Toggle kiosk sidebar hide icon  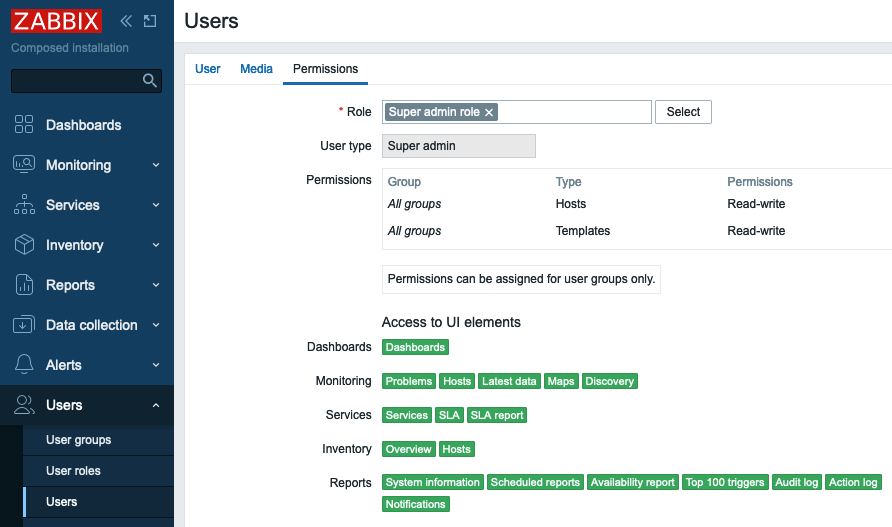coord(150,21)
